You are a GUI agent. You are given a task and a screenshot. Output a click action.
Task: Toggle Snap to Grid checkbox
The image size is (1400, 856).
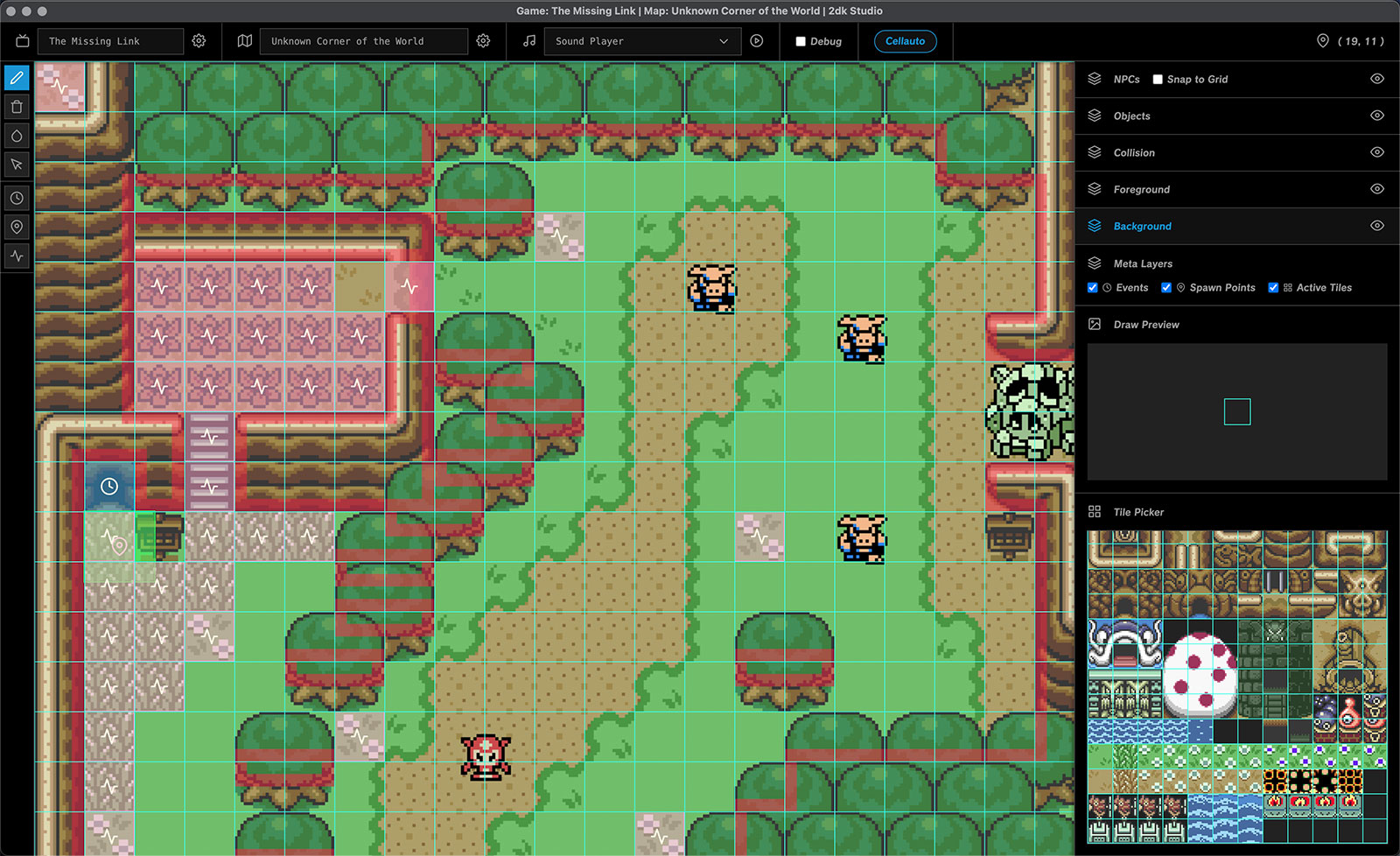coord(1158,80)
